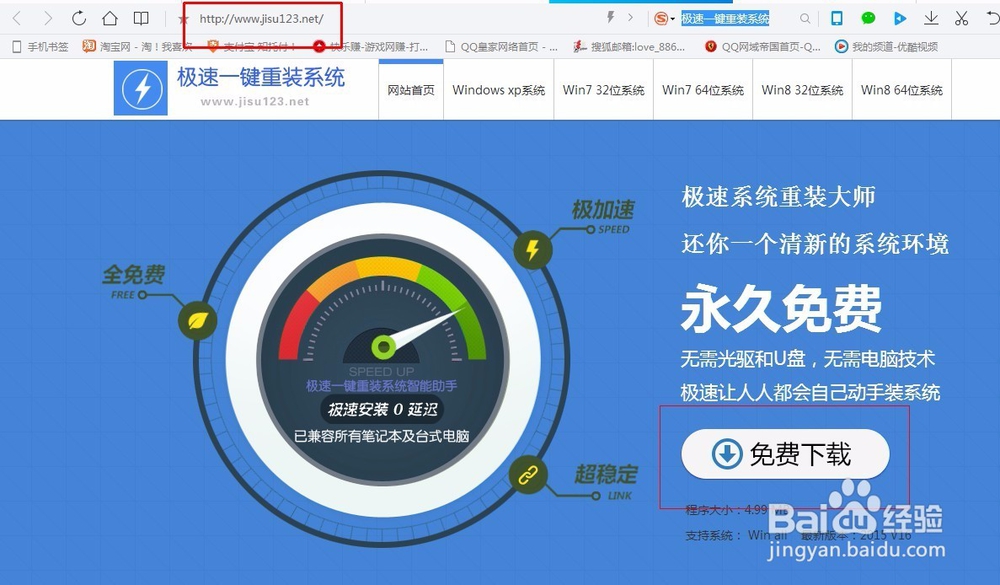The height and width of the screenshot is (585, 1000).
Task: Open the Sogou search engine dropdown
Action: tap(664, 19)
